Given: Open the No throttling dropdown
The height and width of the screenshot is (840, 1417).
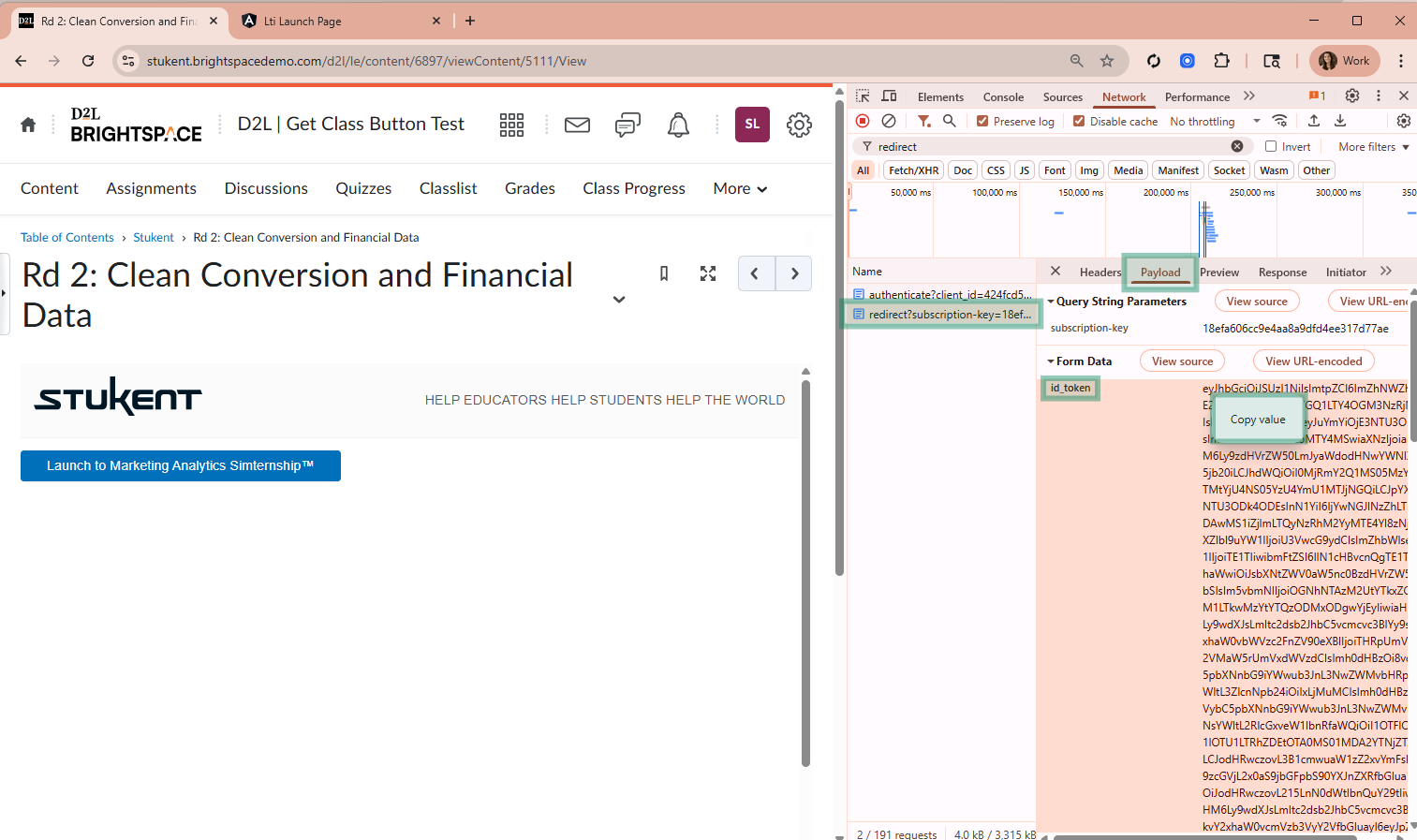Looking at the screenshot, I should click(1215, 121).
